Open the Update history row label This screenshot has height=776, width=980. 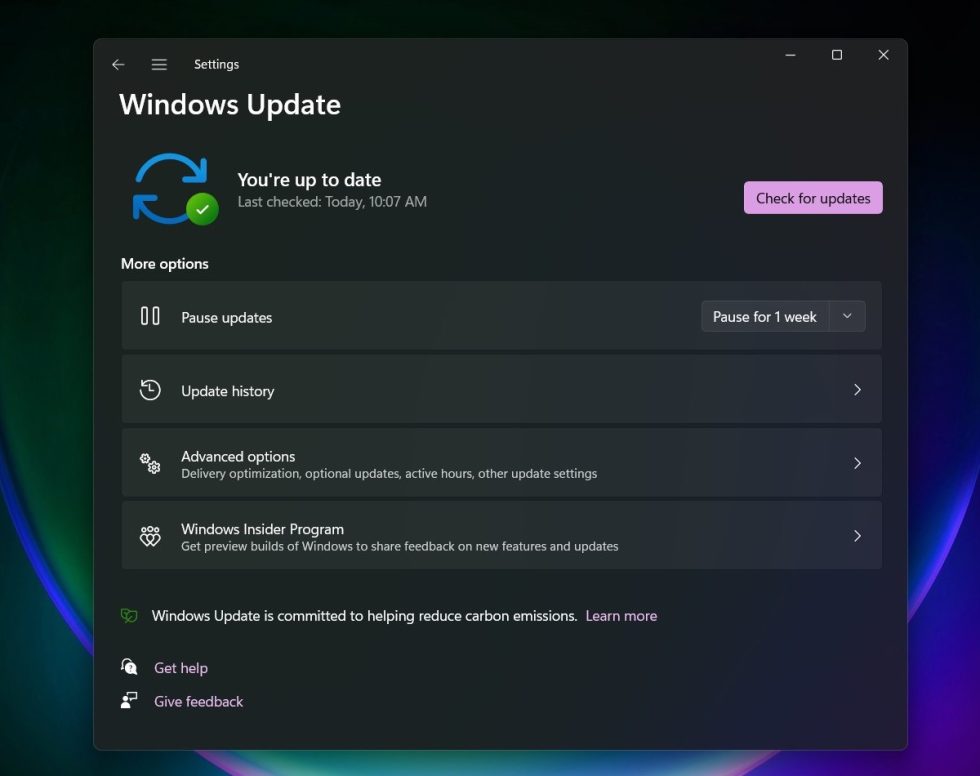tap(228, 391)
